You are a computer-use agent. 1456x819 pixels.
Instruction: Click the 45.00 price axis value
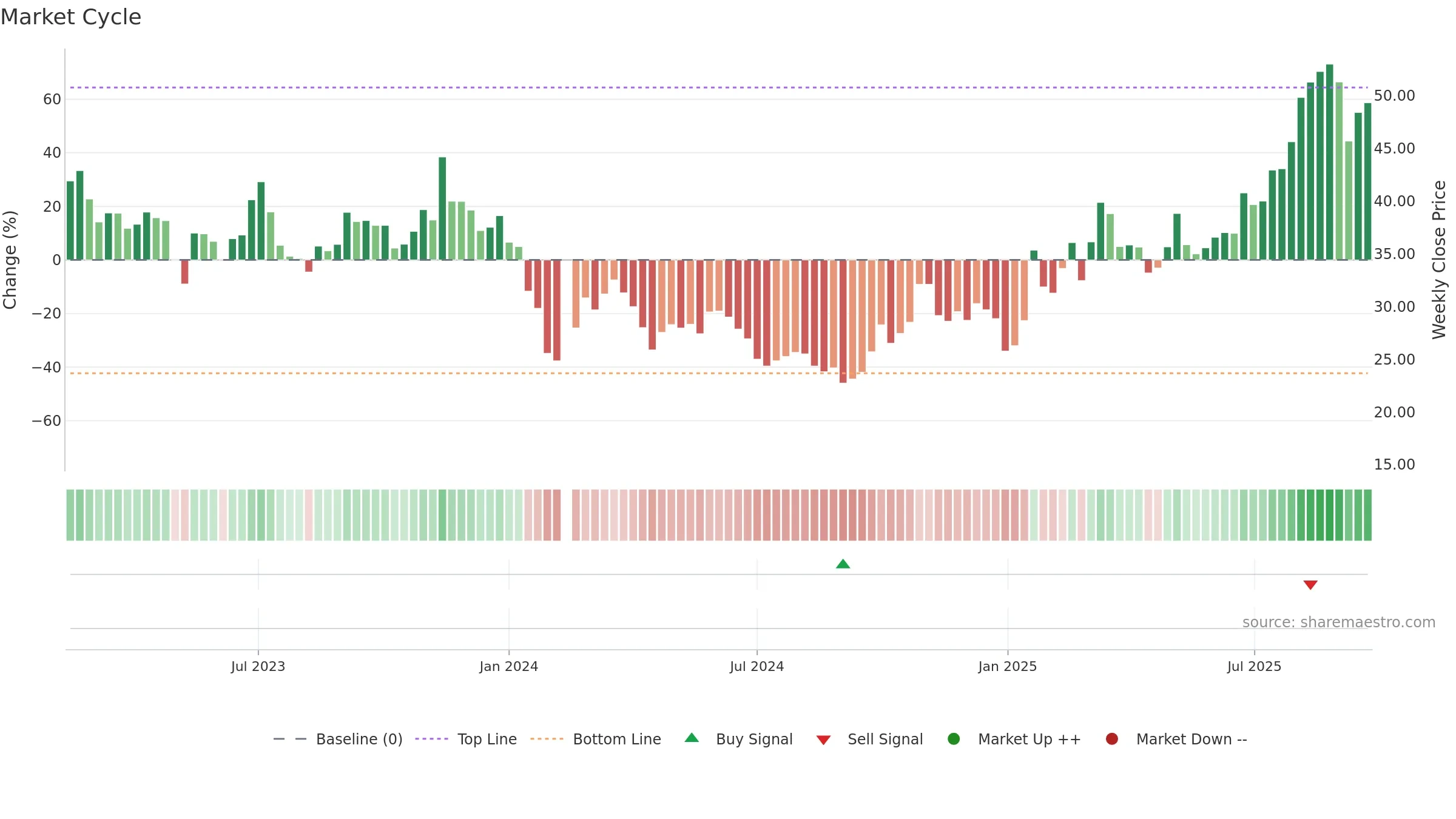click(1394, 149)
